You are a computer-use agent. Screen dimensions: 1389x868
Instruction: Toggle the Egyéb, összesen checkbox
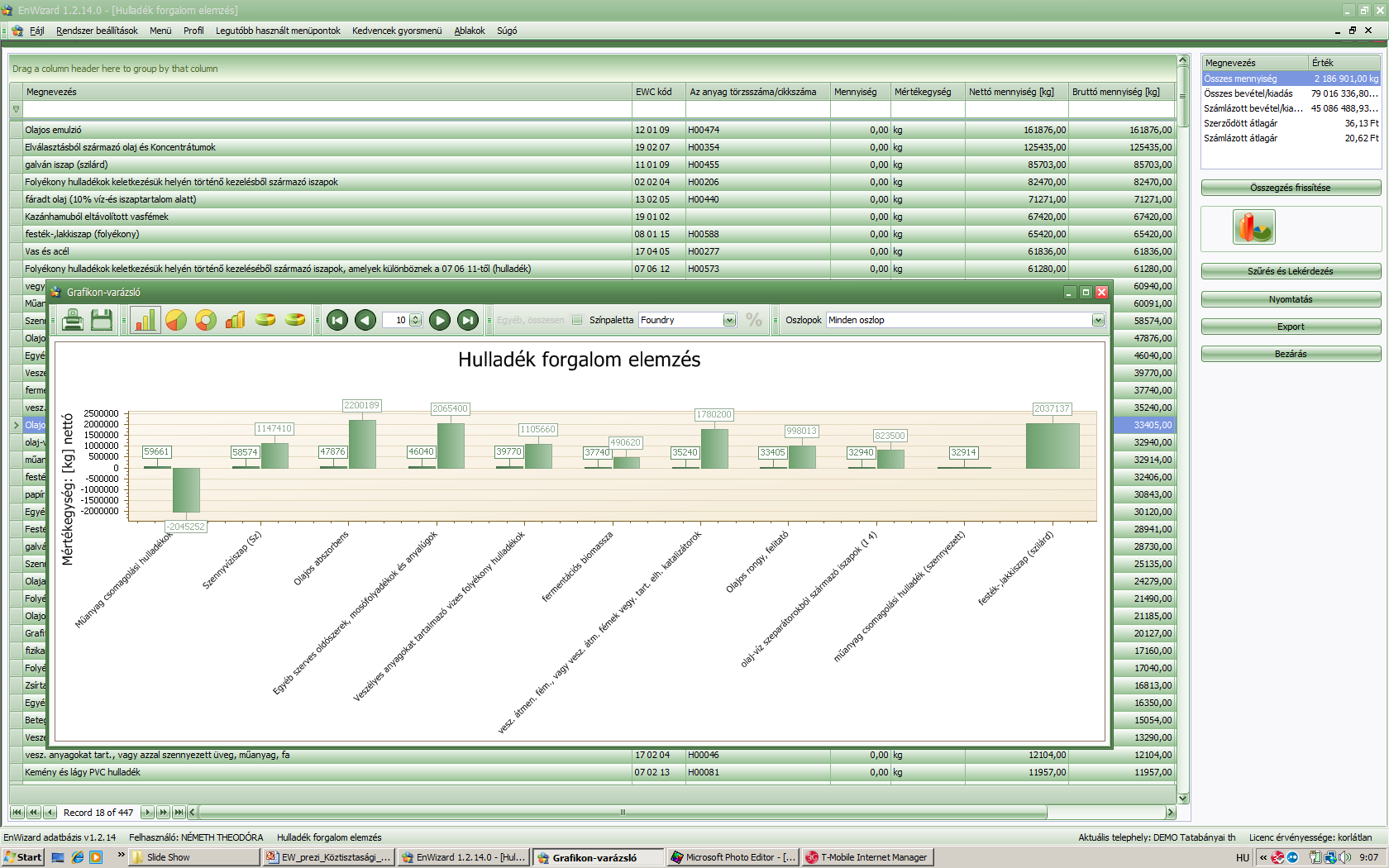577,320
